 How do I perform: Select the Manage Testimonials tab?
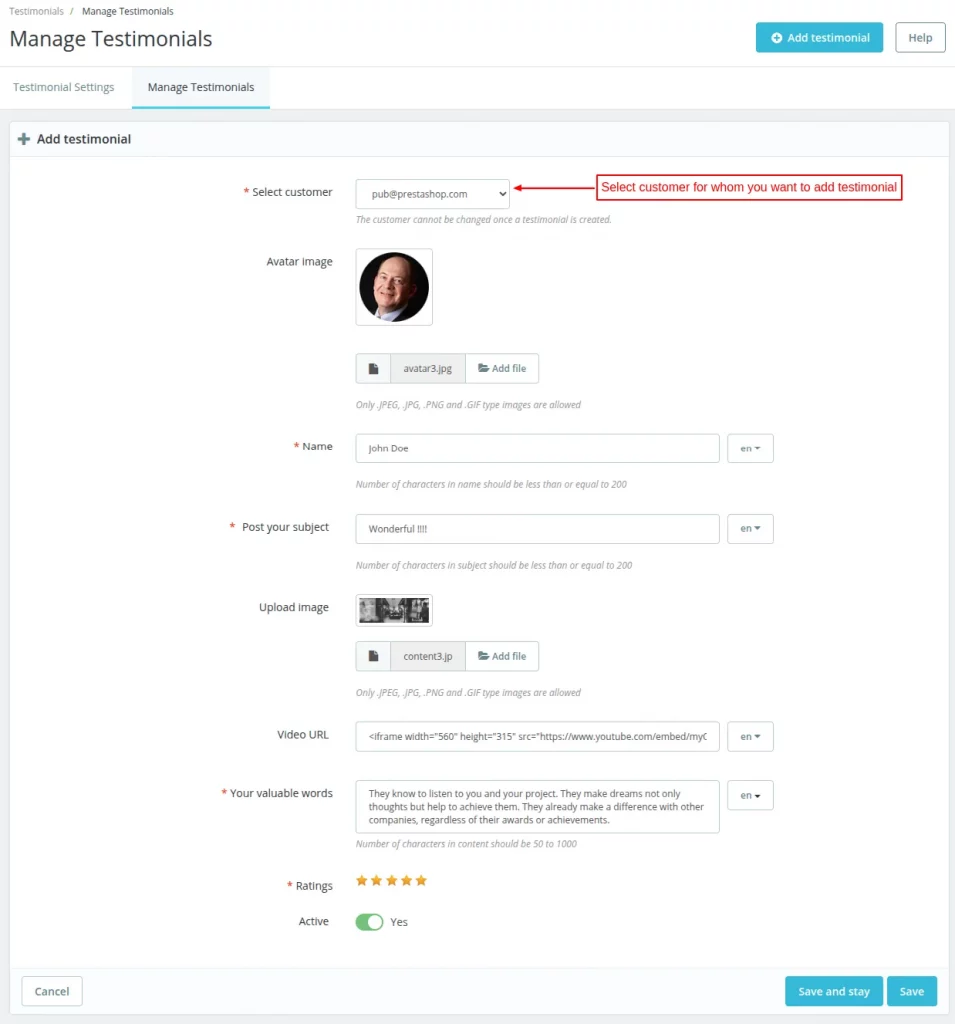click(x=201, y=87)
